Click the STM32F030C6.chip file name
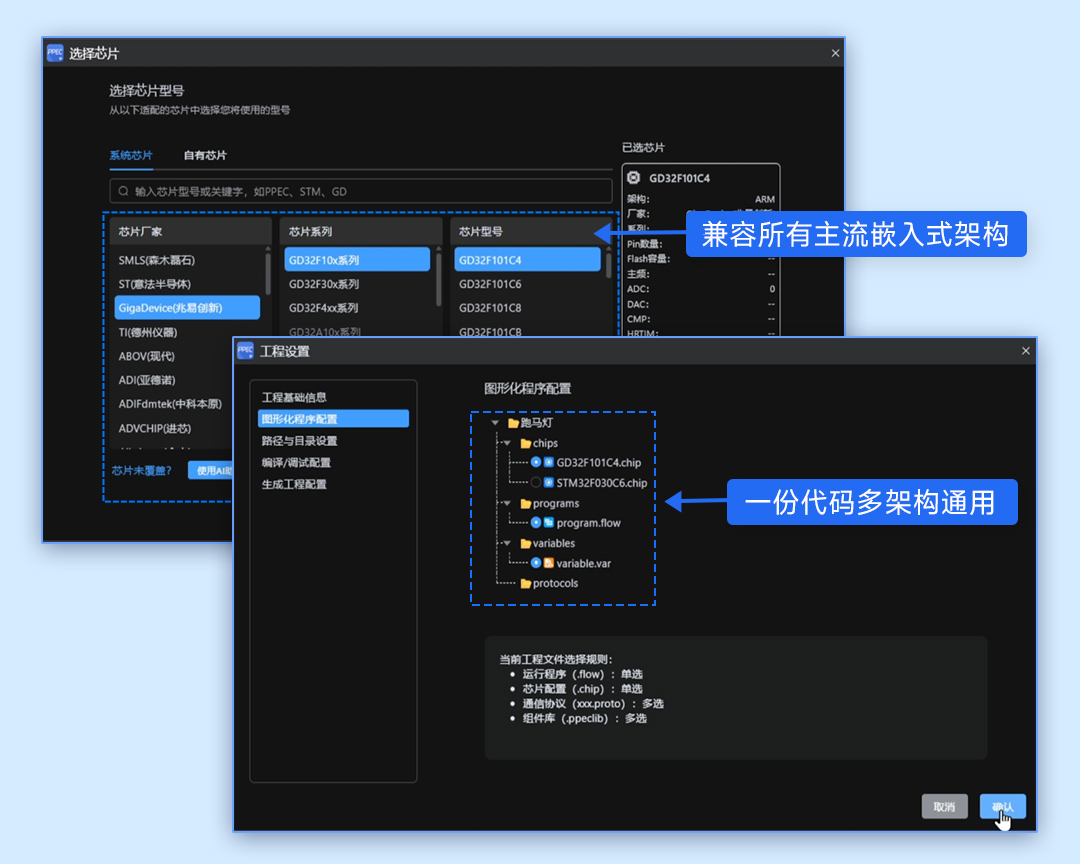Screen dimensions: 1080x864 pos(601,483)
